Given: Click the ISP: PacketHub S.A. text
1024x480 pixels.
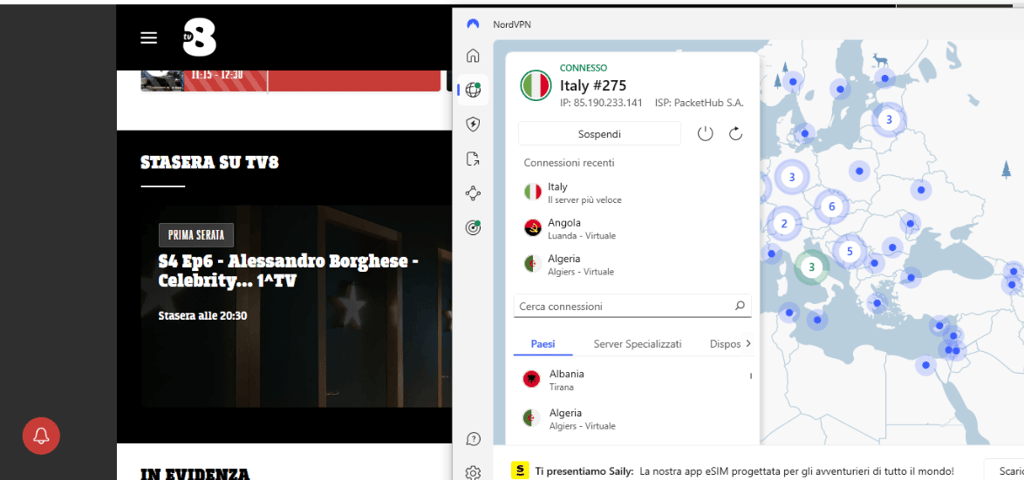Looking at the screenshot, I should (x=699, y=103).
